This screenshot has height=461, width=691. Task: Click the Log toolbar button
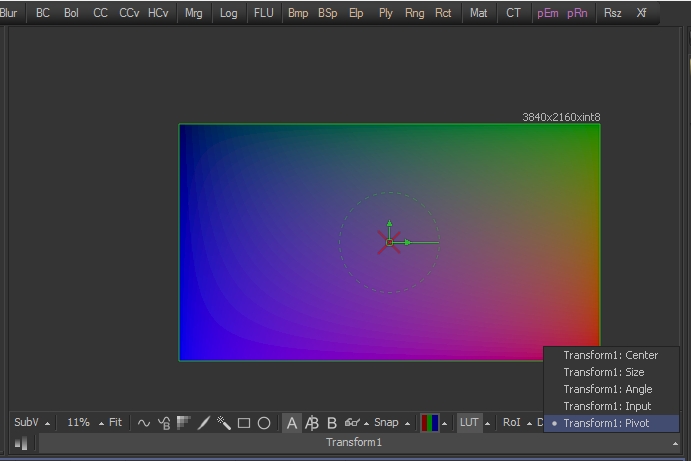point(228,13)
